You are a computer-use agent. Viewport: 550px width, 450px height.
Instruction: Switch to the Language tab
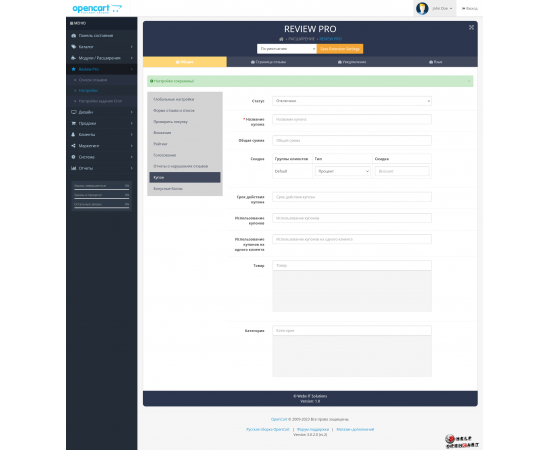click(436, 62)
